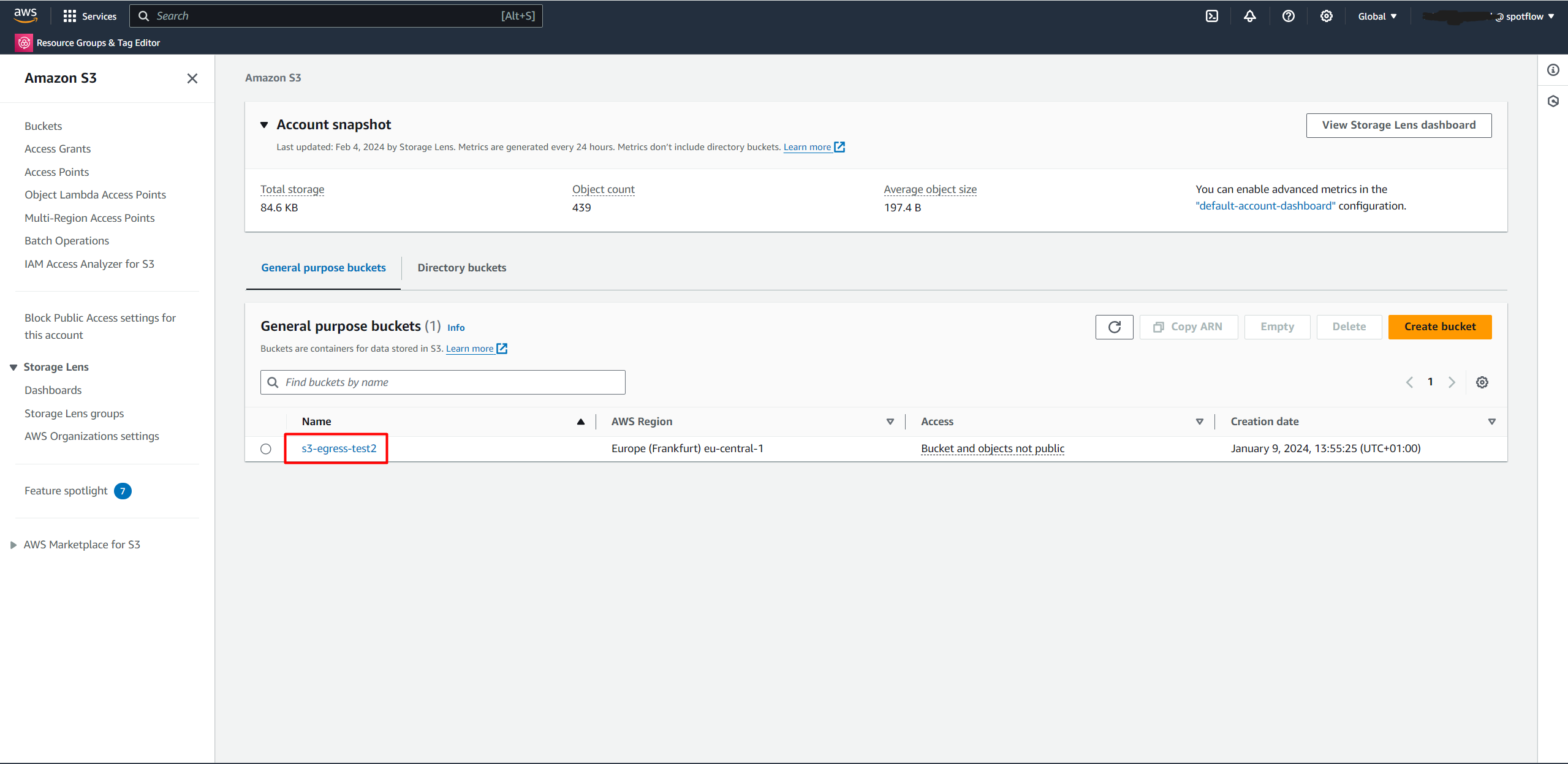Open the hexagon tools icon at right edge

[1553, 101]
